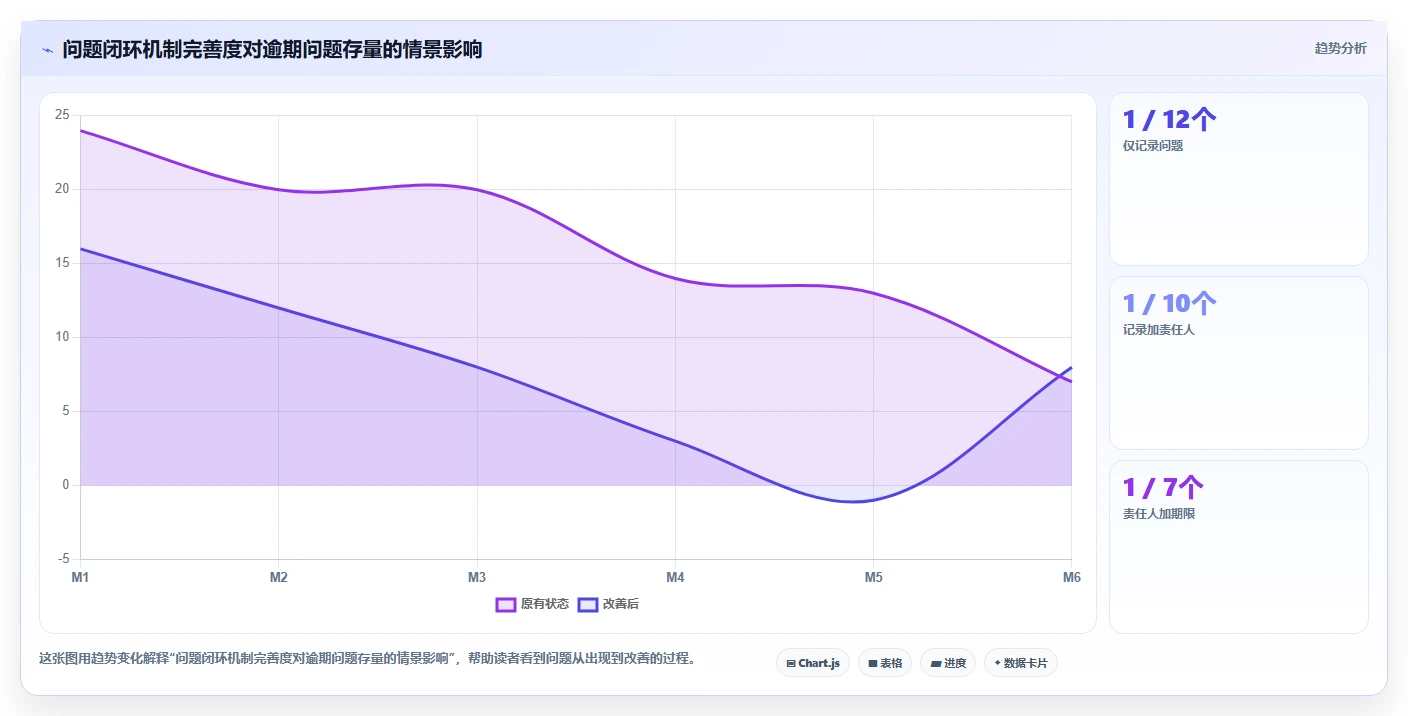1408x716 pixels.
Task: Click the 改善后 line dip at M5
Action: coord(873,500)
